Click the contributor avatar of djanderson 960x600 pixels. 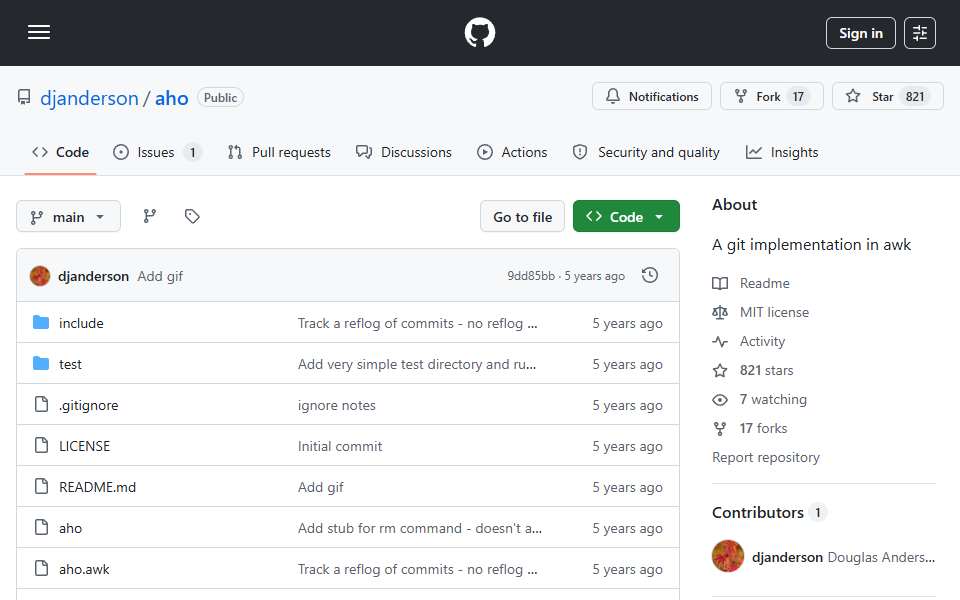[x=727, y=556]
